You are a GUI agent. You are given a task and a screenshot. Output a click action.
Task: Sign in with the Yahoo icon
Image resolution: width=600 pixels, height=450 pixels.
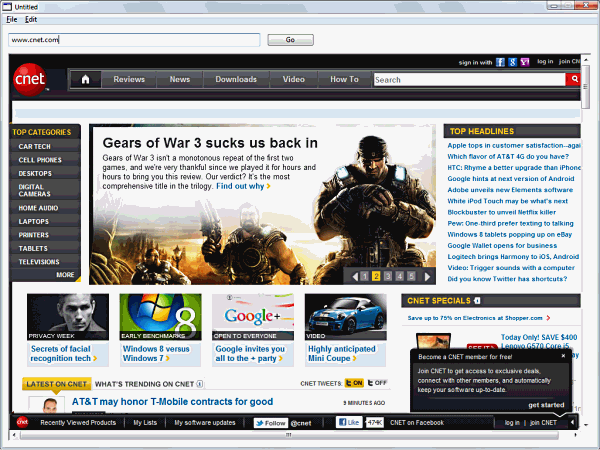pos(523,62)
